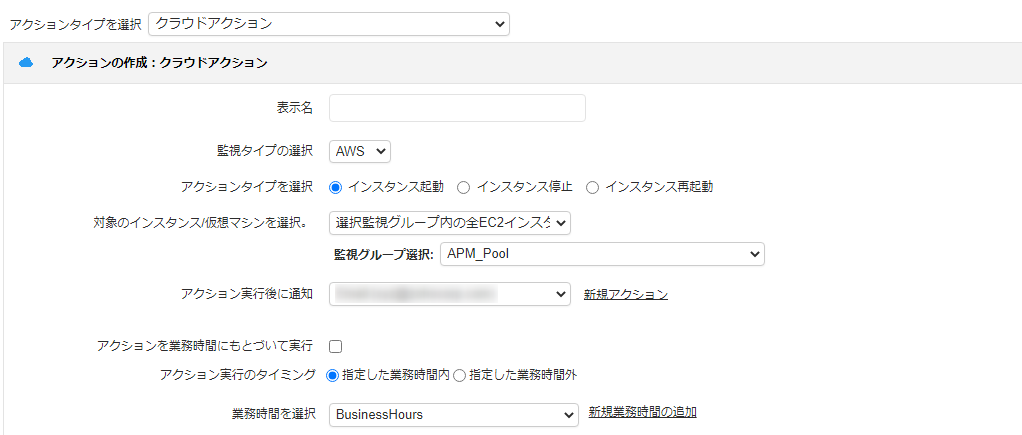This screenshot has width=1022, height=435.
Task: Choose the 指定した業務時間内 radio option
Action: click(x=333, y=375)
